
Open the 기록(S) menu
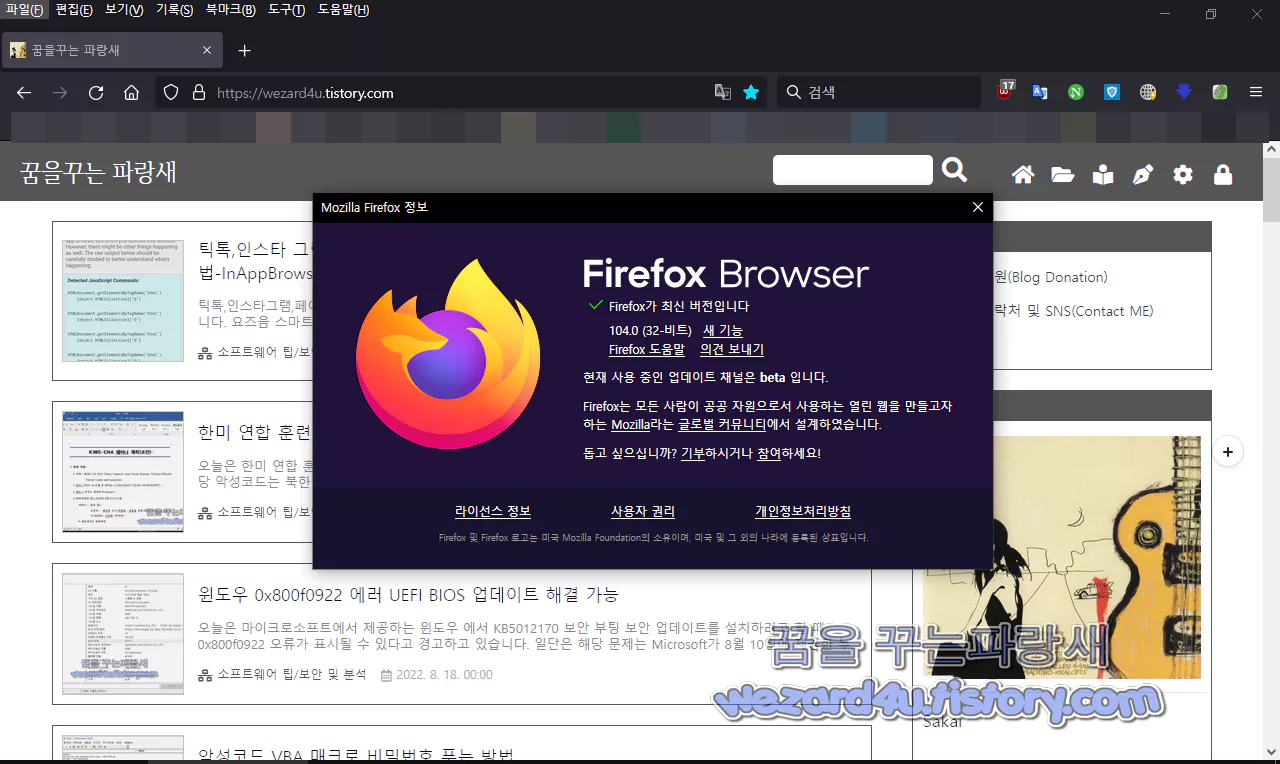[x=174, y=10]
